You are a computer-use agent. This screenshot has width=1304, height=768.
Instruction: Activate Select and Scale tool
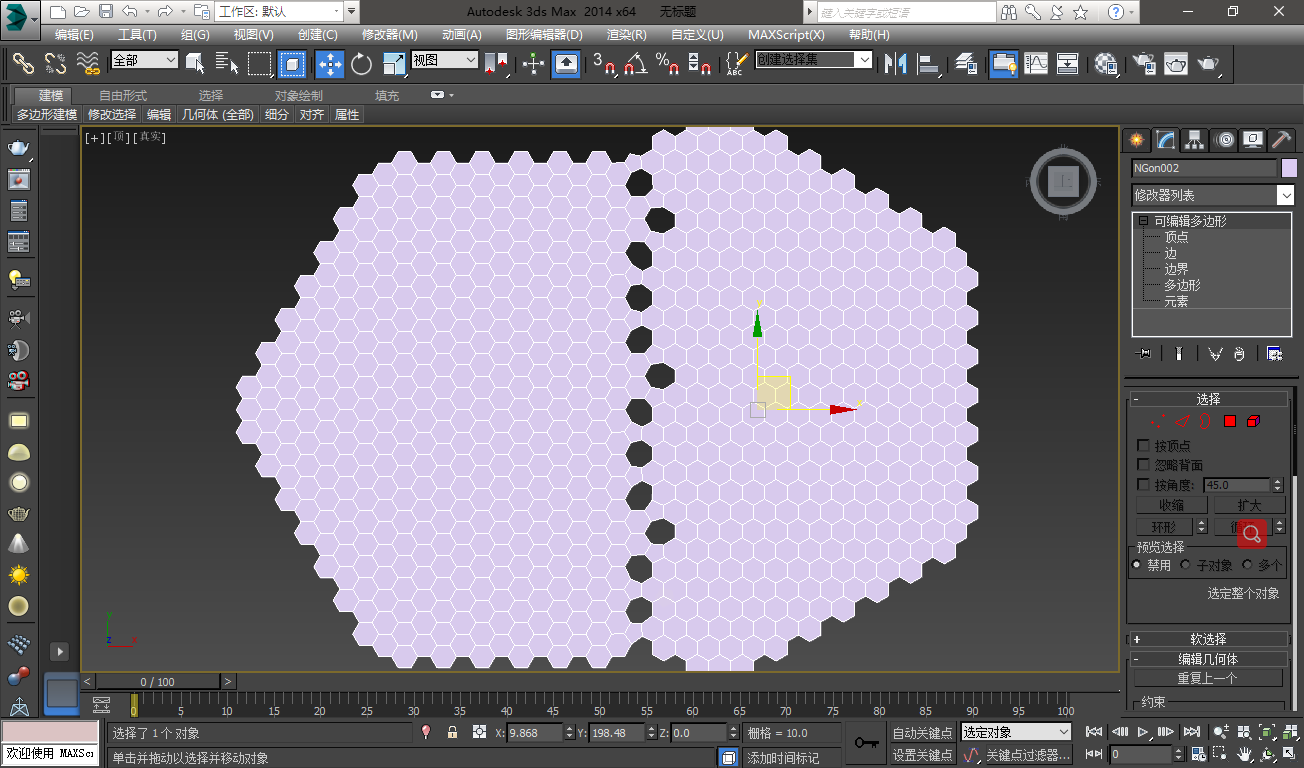393,63
